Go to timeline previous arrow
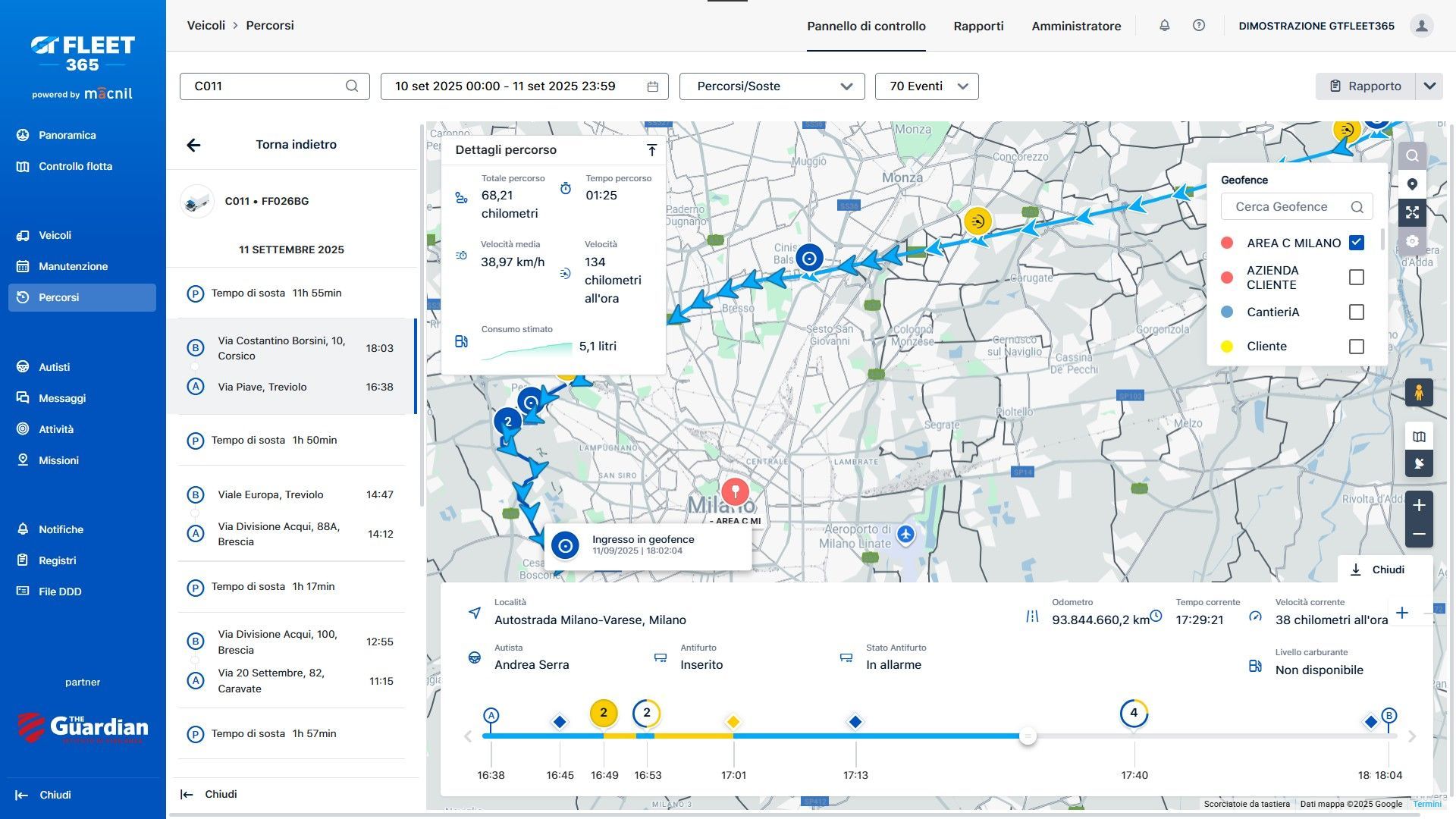The image size is (1456, 819). (468, 736)
